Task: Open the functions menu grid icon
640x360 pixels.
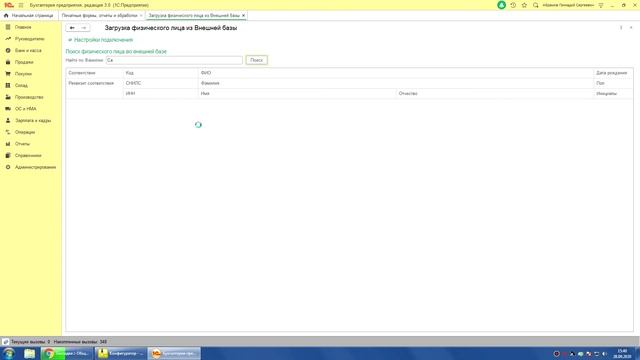Action: 21,5
